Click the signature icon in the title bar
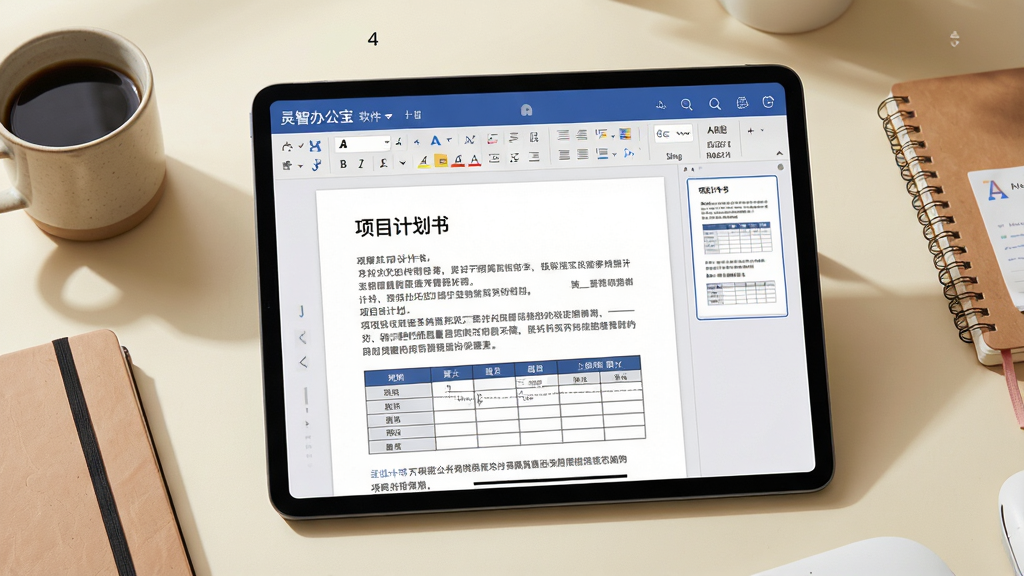Screen dimensions: 1024x576 pyautogui.click(x=661, y=104)
